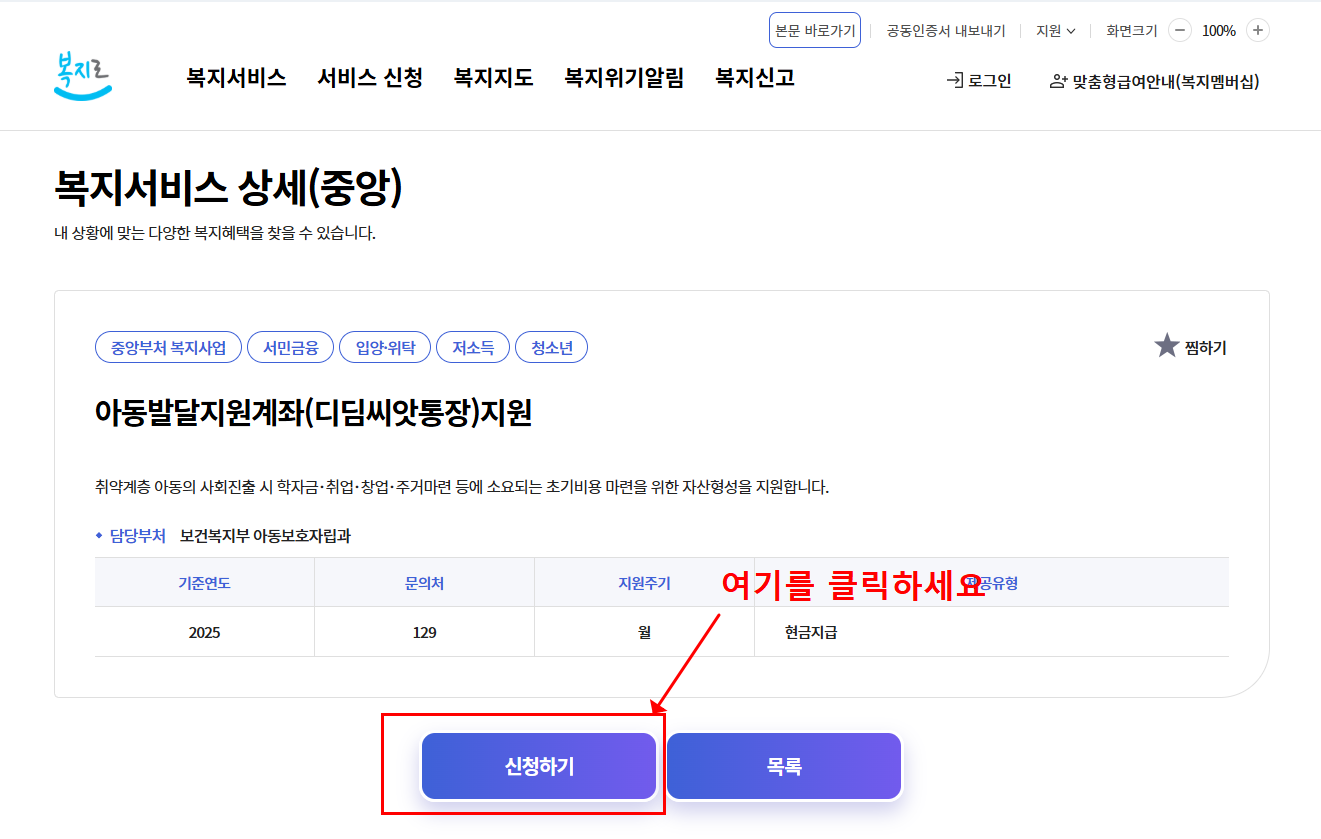Click the 신청하기 button

538,765
